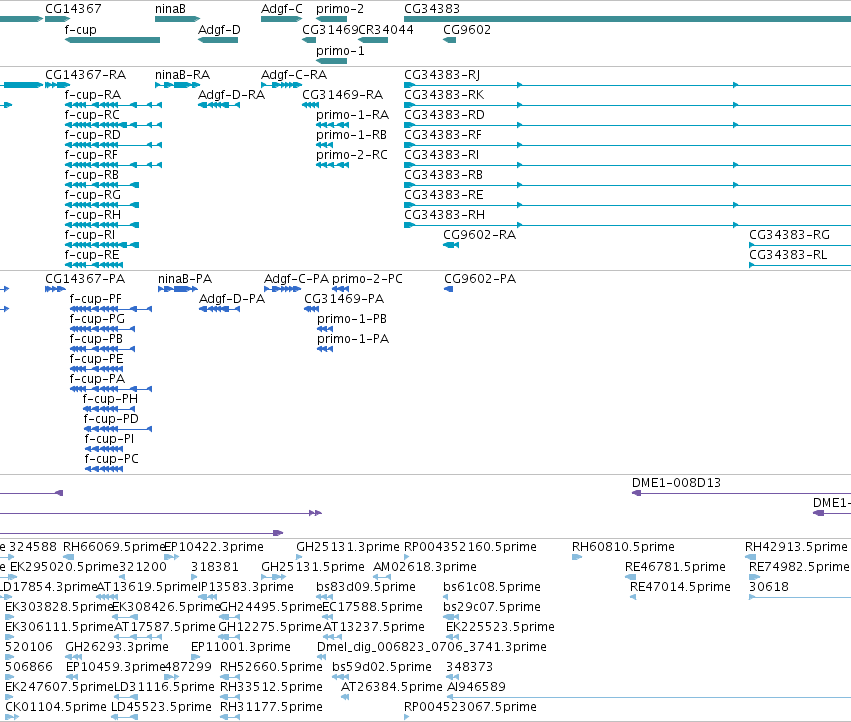Click transcript f-cup-RE

click(x=92, y=255)
